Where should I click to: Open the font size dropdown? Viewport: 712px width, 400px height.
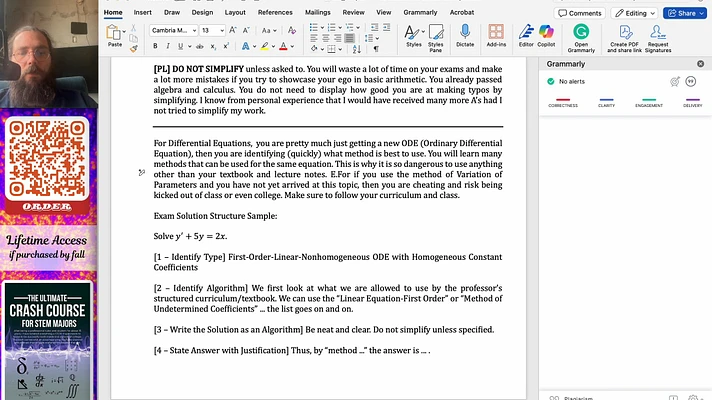pyautogui.click(x=222, y=31)
